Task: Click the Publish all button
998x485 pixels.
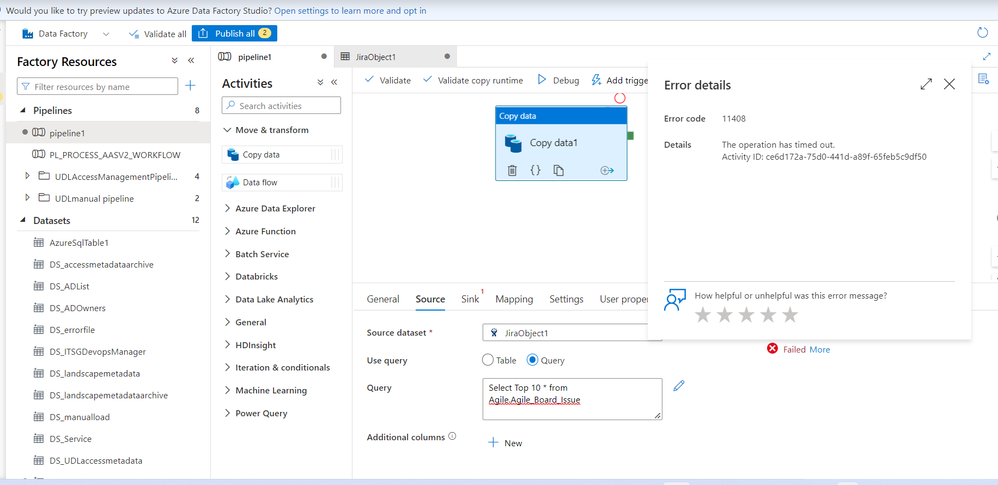Action: 234,34
